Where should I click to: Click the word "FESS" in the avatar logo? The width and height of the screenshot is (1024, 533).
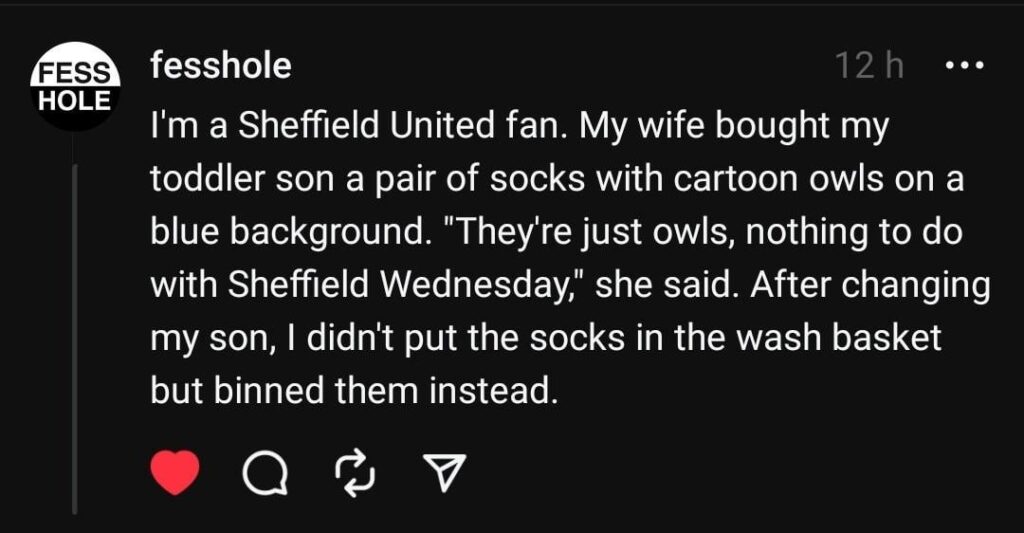[x=75, y=74]
